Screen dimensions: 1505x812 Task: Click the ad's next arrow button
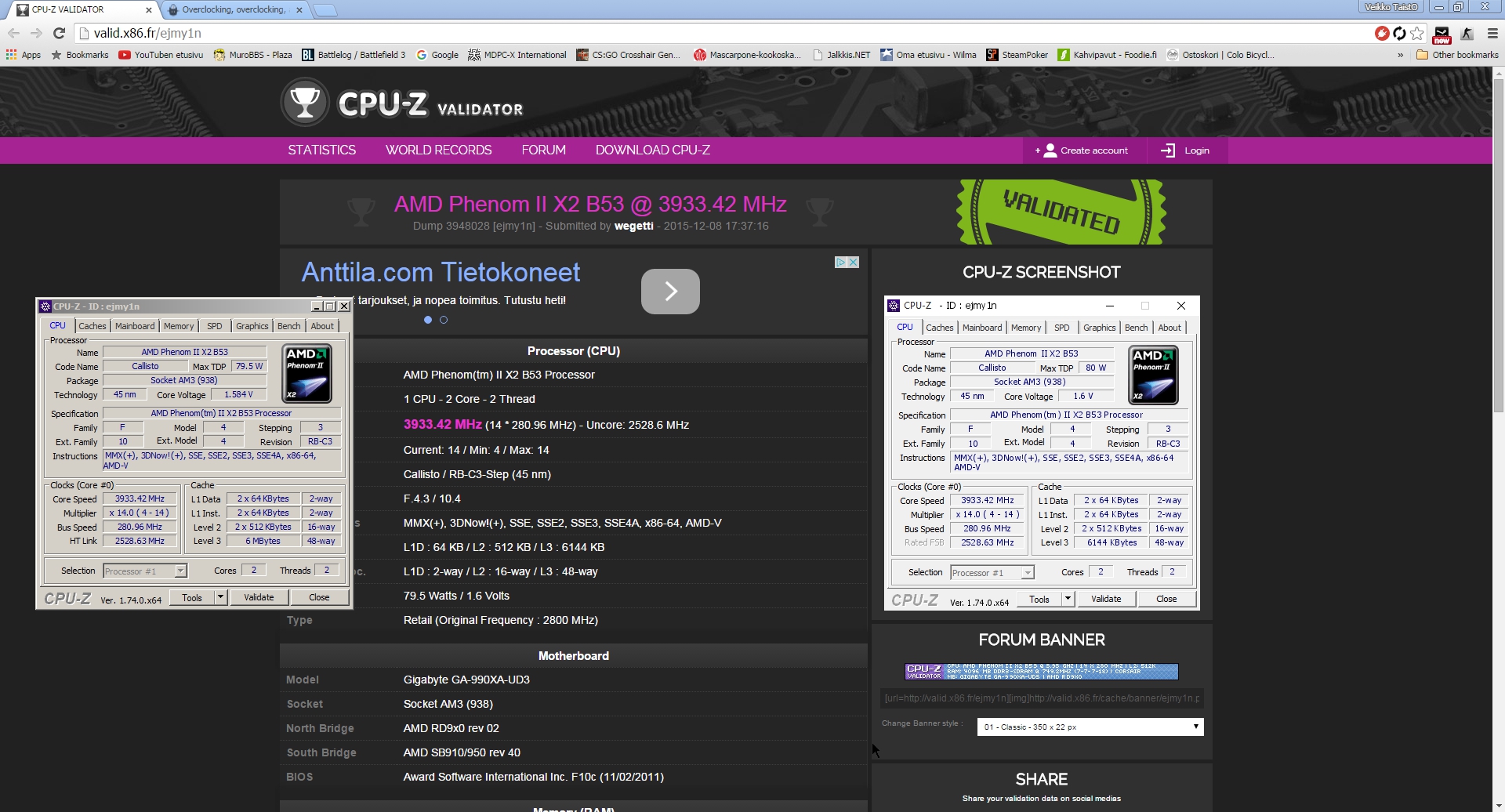coord(670,292)
